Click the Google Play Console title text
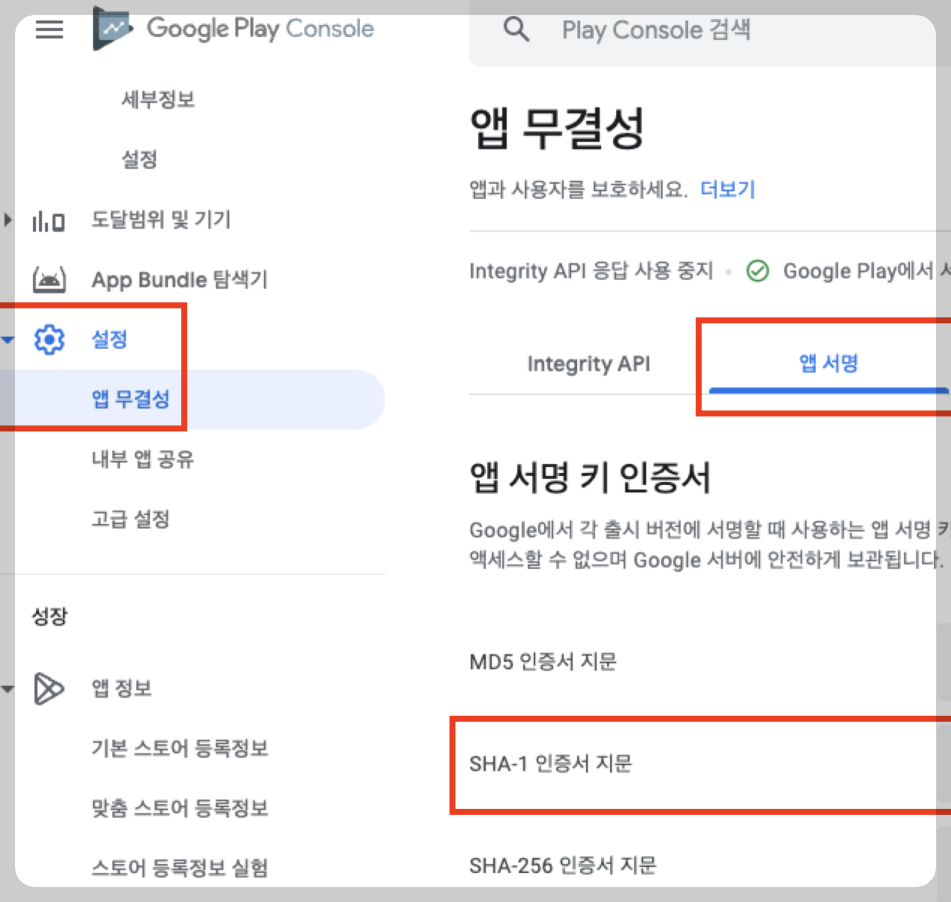This screenshot has width=951, height=902. click(260, 29)
